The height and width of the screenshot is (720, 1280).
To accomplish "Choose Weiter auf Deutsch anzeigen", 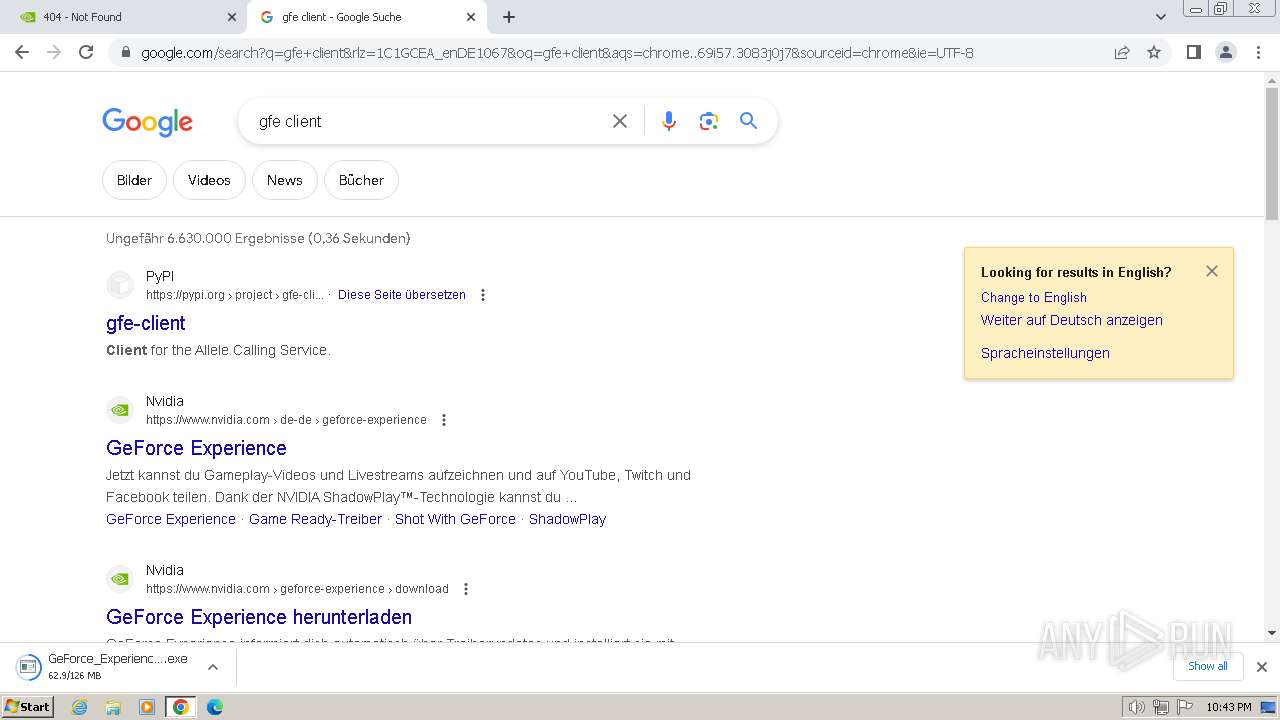I will (1071, 320).
